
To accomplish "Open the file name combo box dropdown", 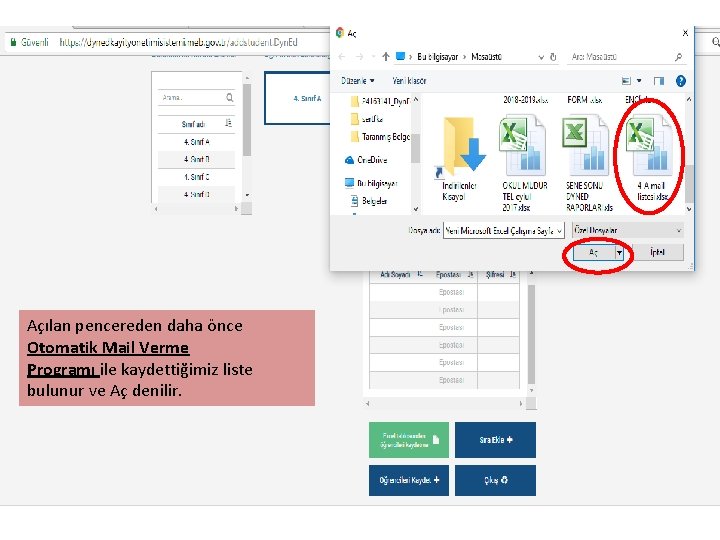I will click(x=559, y=231).
